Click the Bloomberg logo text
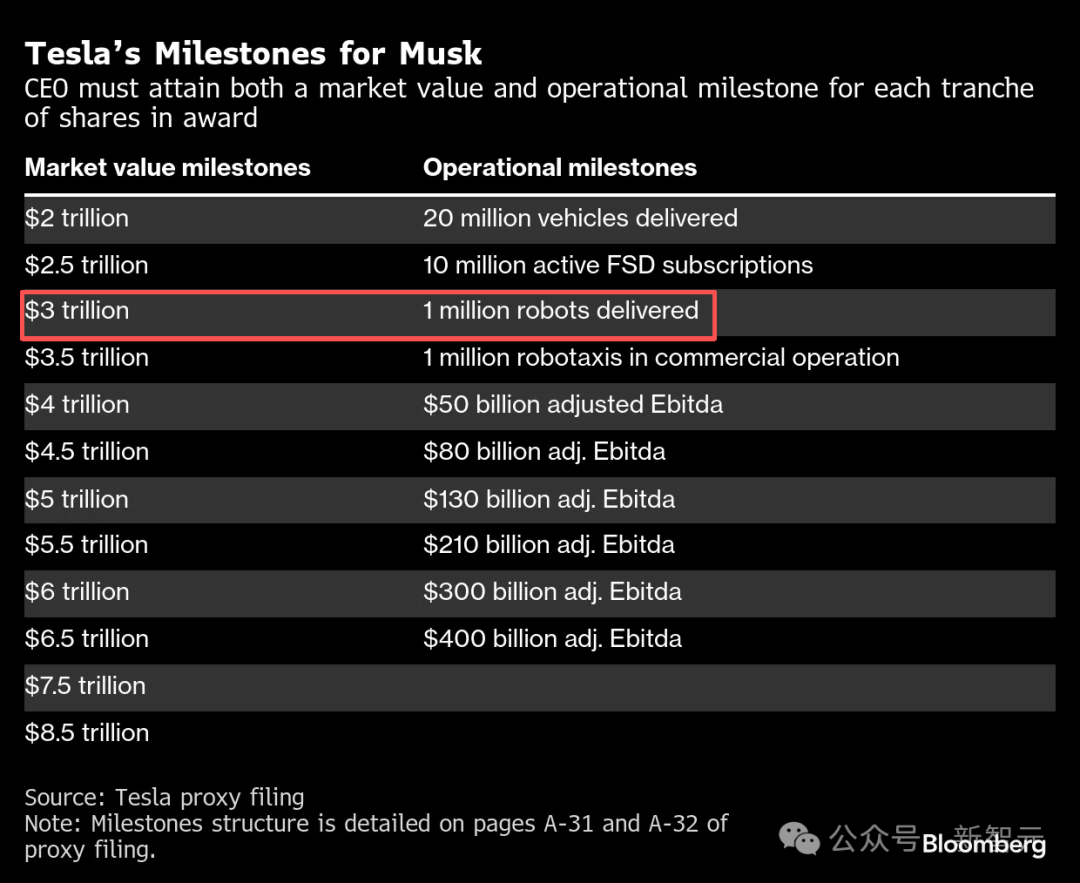This screenshot has height=883, width=1080. pos(983,844)
